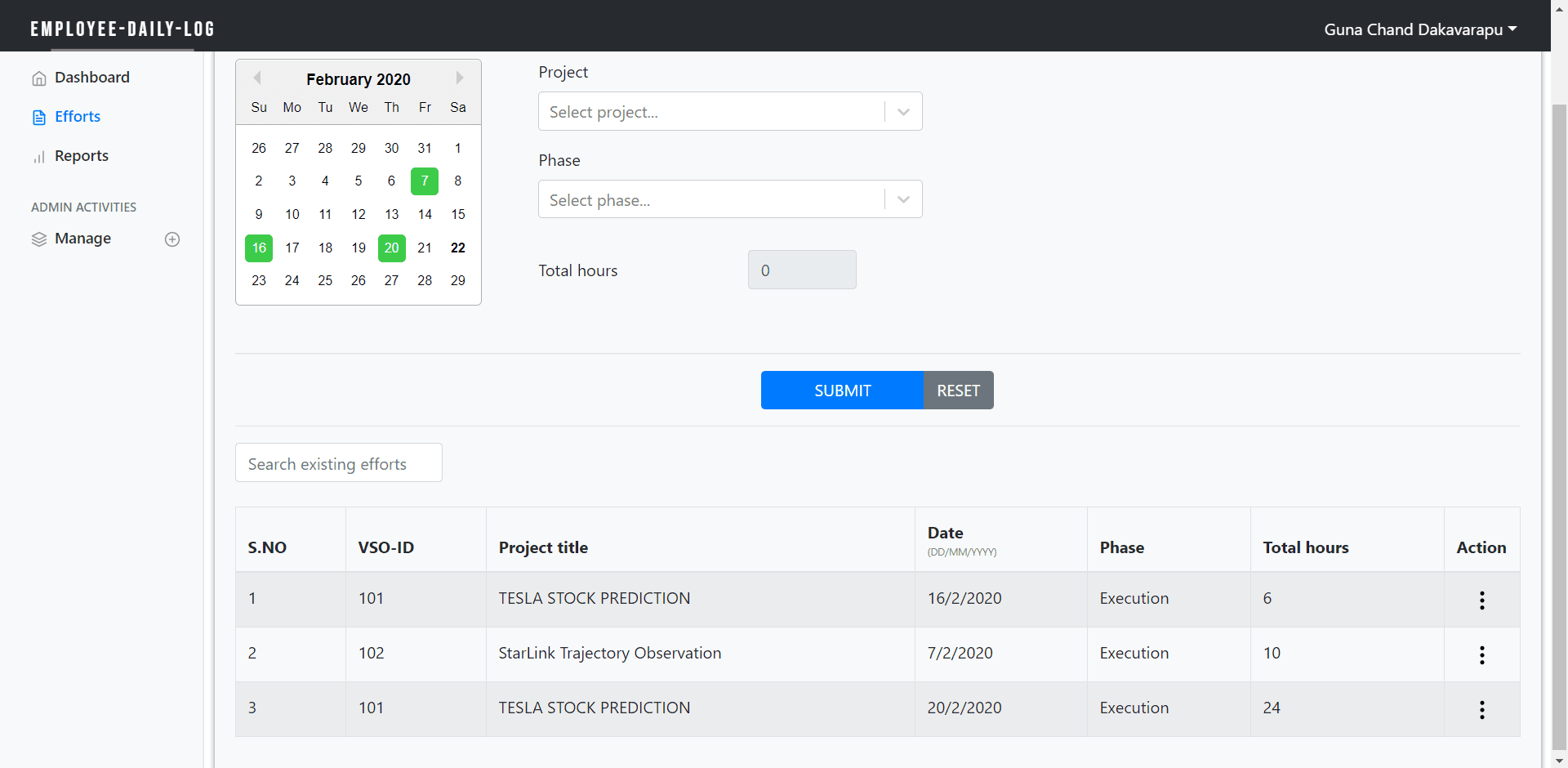Viewport: 1568px width, 768px height.
Task: Click the Manage layers icon
Action: pyautogui.click(x=38, y=239)
